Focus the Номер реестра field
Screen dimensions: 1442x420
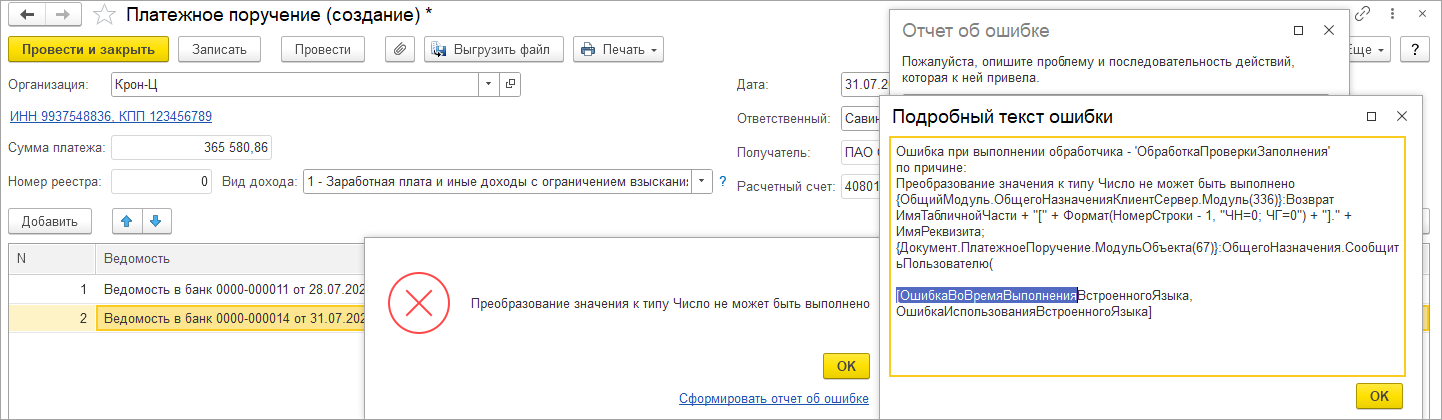coord(161,181)
